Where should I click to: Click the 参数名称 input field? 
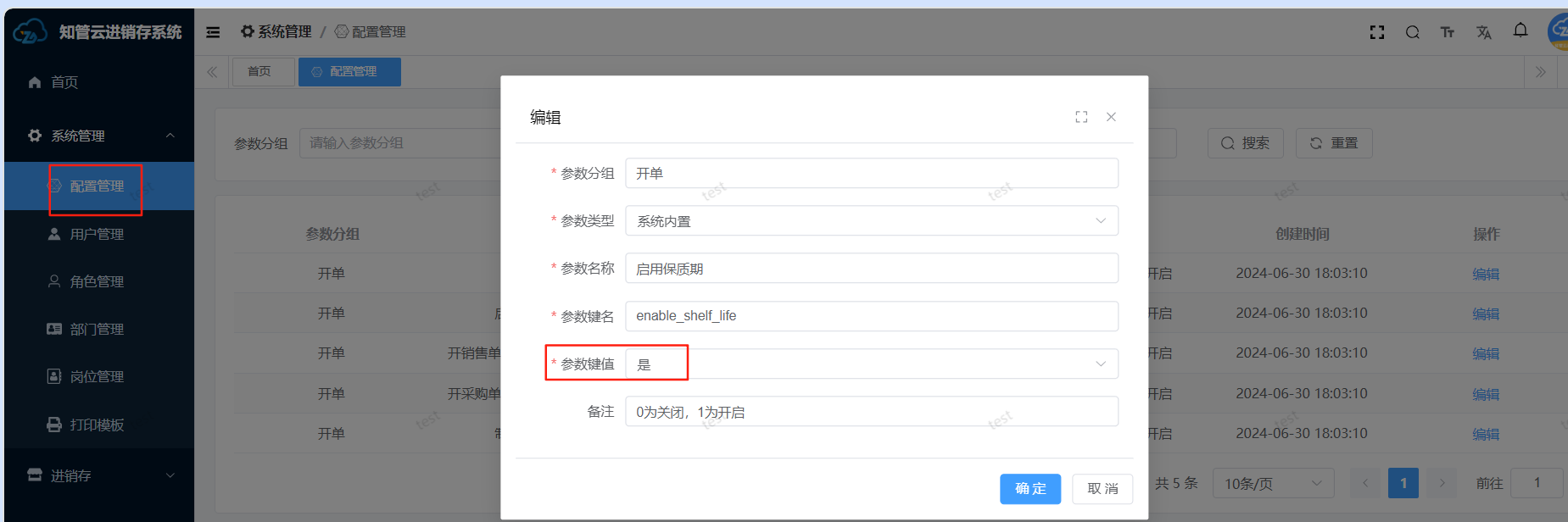pyautogui.click(x=871, y=269)
